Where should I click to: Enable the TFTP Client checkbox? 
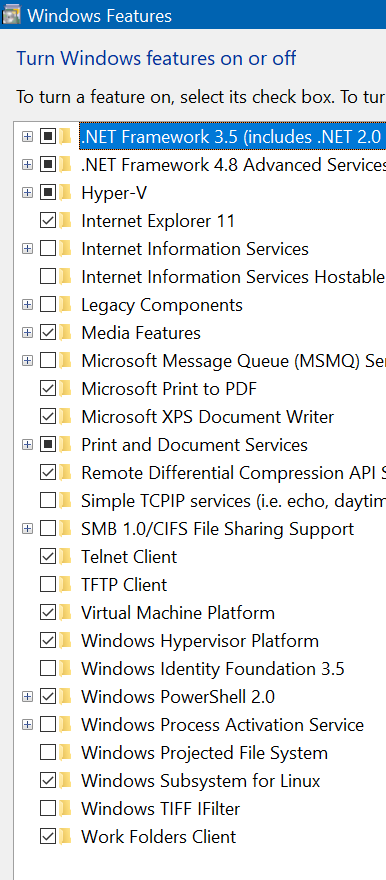click(x=48, y=585)
